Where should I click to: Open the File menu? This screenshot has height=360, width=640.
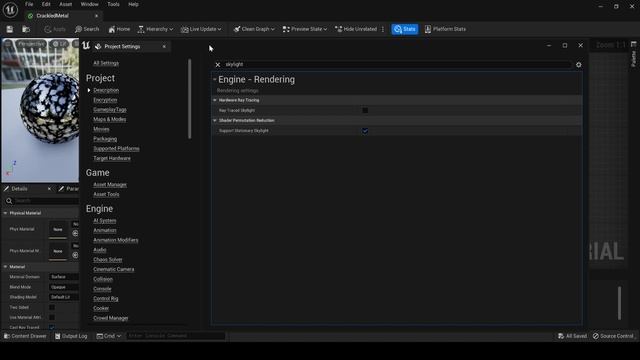click(29, 4)
